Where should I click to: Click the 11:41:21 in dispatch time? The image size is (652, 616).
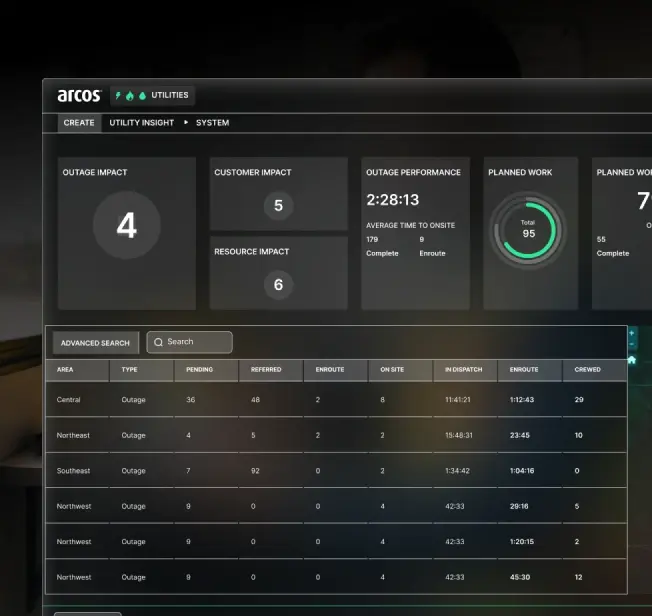458,400
